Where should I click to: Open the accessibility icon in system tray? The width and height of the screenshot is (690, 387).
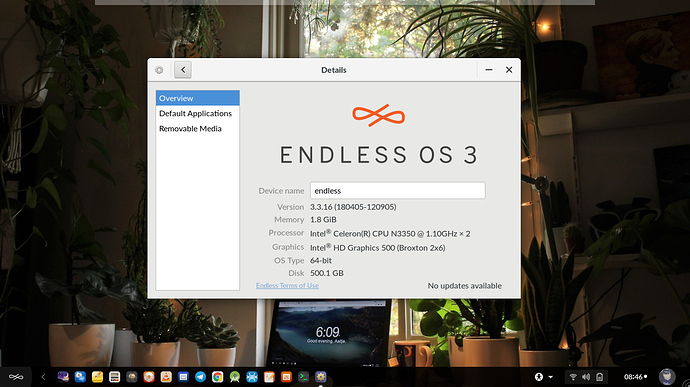pyautogui.click(x=539, y=377)
